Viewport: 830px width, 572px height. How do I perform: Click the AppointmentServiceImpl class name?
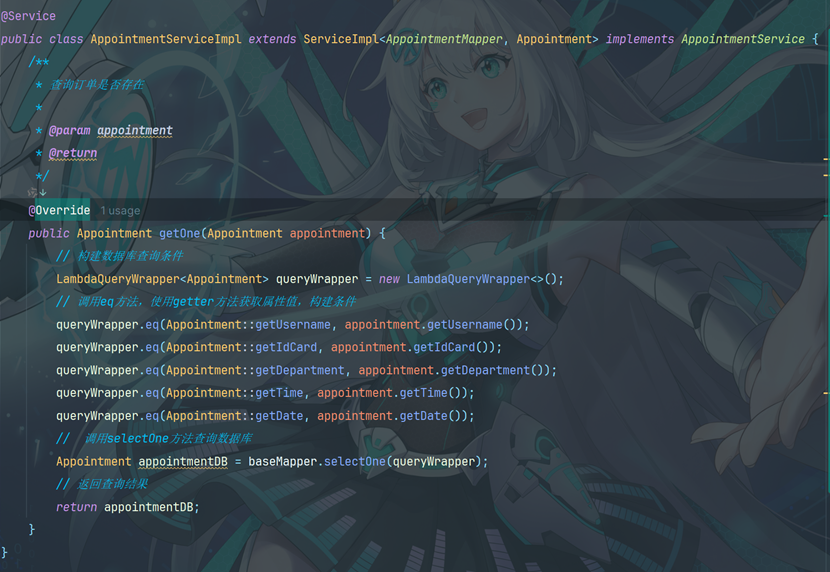(x=166, y=39)
